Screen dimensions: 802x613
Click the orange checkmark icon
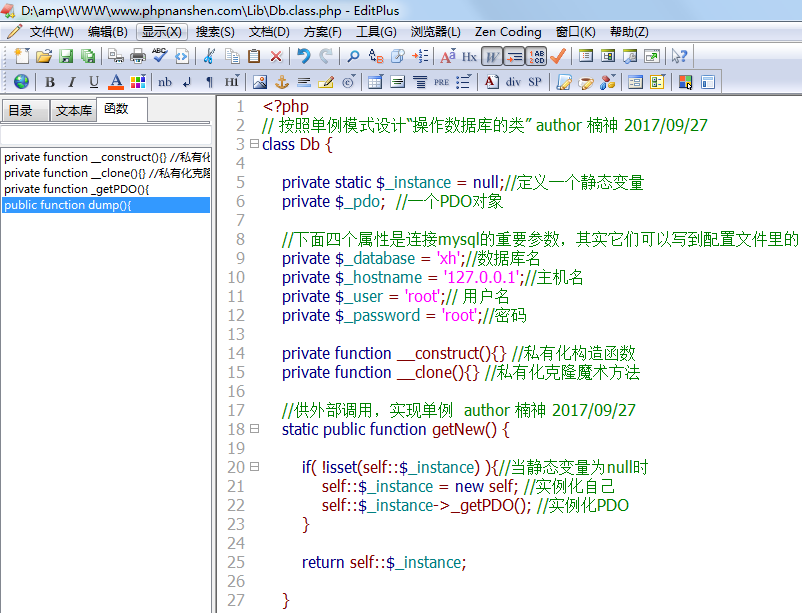pos(558,56)
